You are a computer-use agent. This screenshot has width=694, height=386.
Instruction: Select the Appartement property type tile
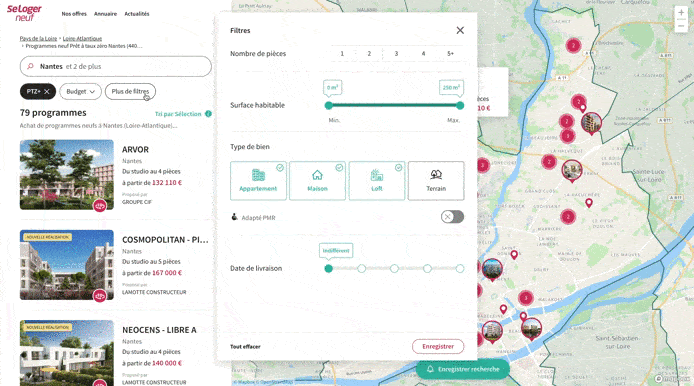258,181
